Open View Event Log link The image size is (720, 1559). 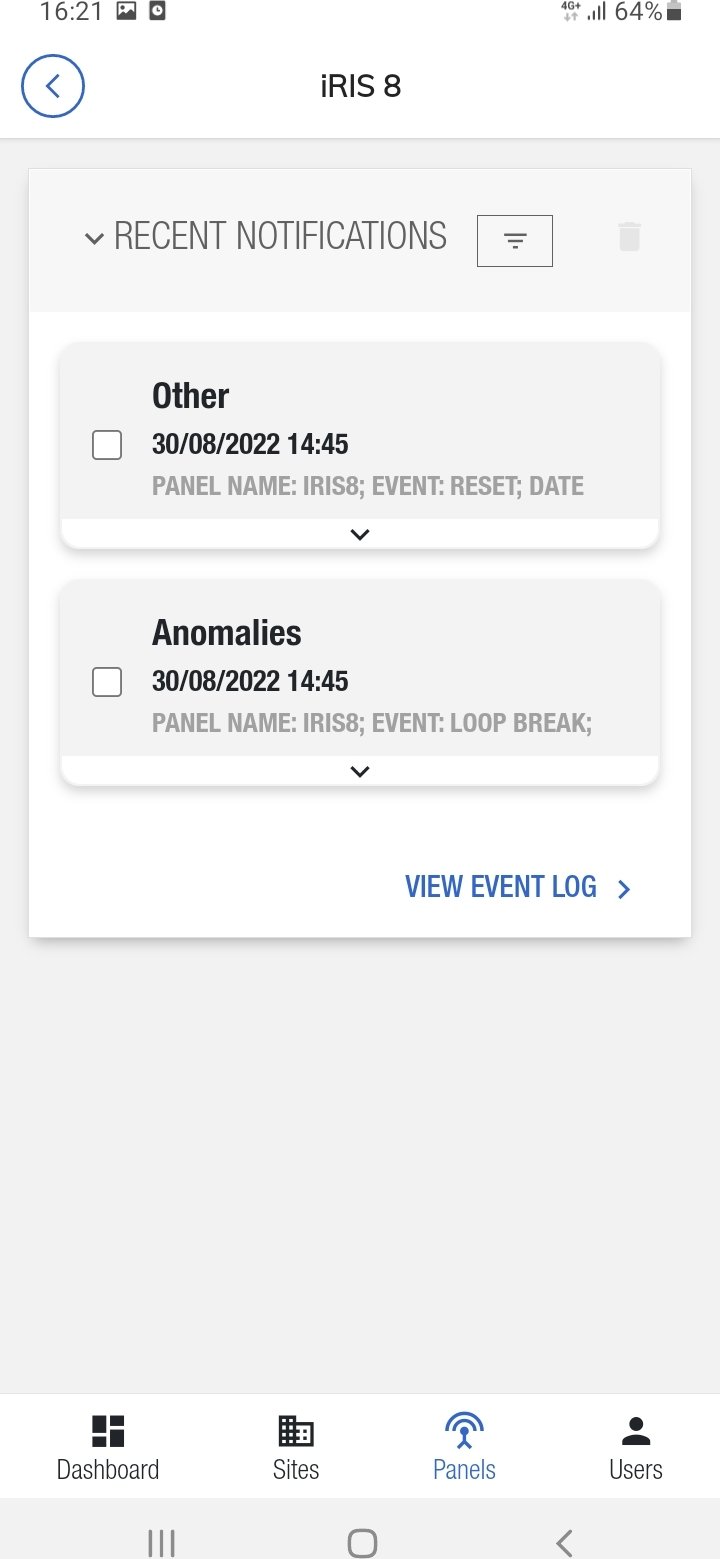(x=500, y=887)
